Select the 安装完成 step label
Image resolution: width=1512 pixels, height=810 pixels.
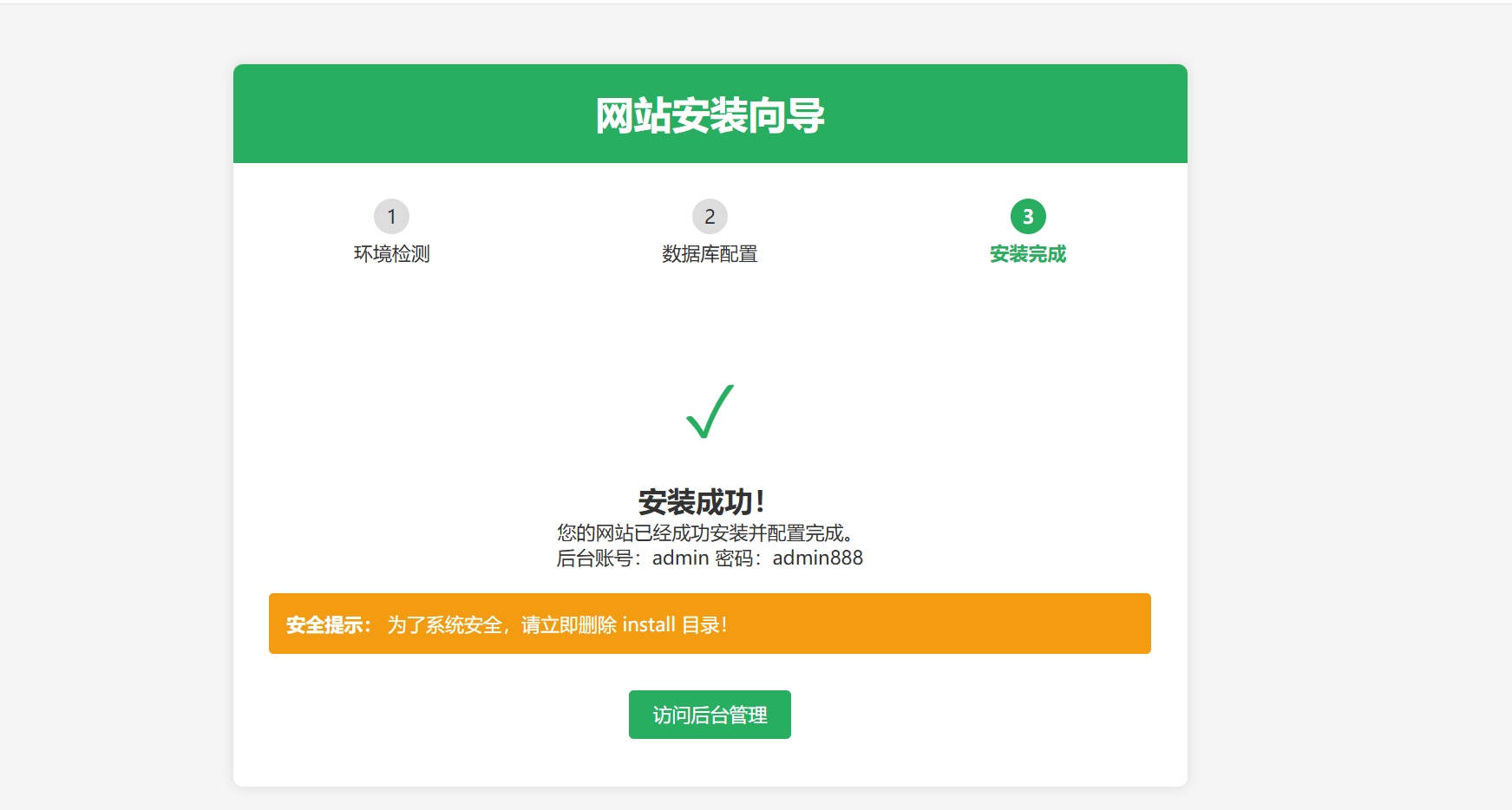1028,254
